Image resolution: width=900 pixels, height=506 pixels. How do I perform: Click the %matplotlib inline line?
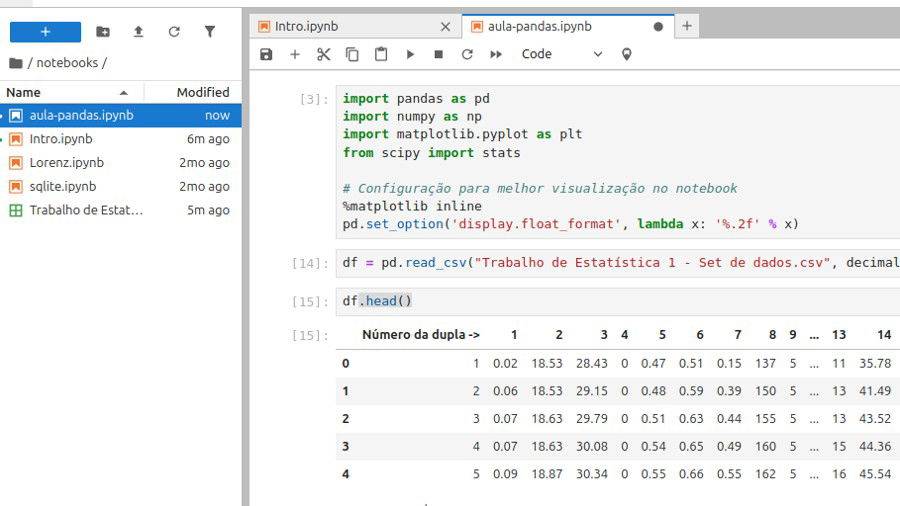(412, 206)
